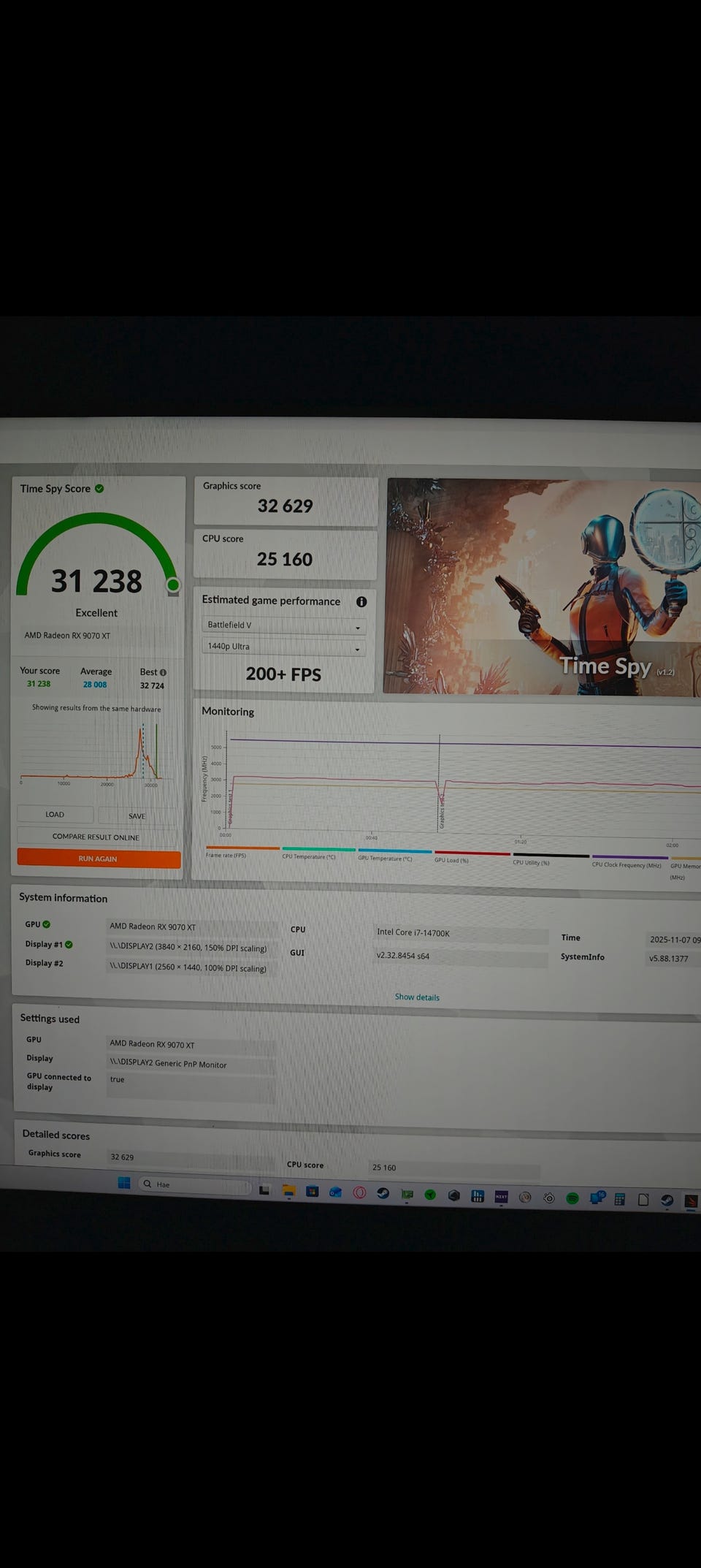
Task: Click the 200+ FPS estimate text
Action: pyautogui.click(x=283, y=674)
